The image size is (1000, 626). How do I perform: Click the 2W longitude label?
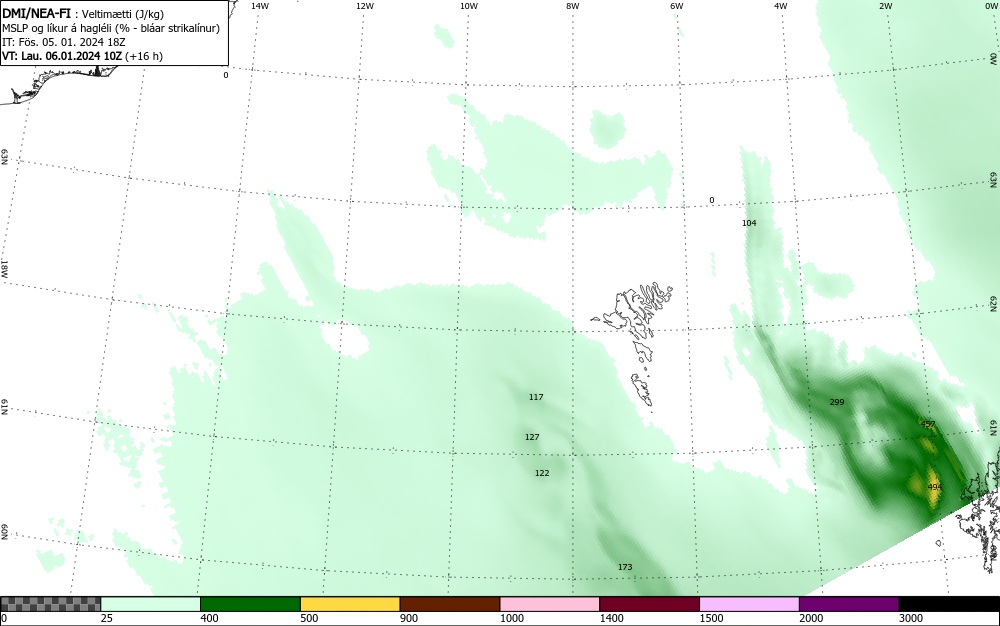click(x=885, y=6)
